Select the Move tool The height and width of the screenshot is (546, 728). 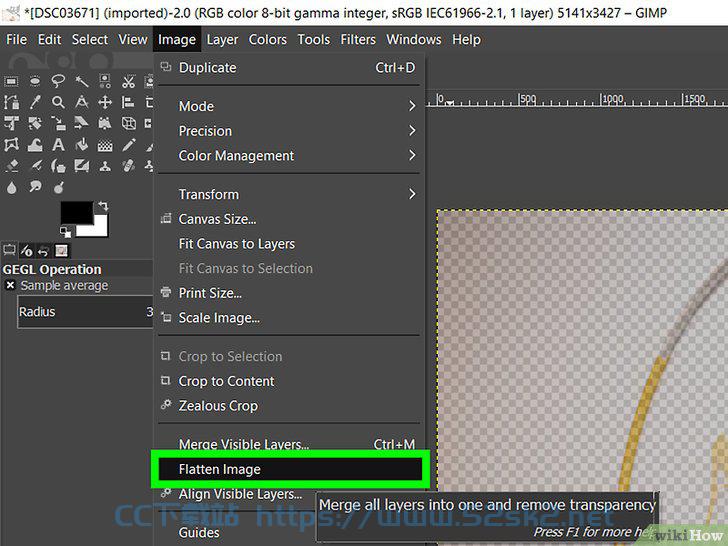click(105, 102)
